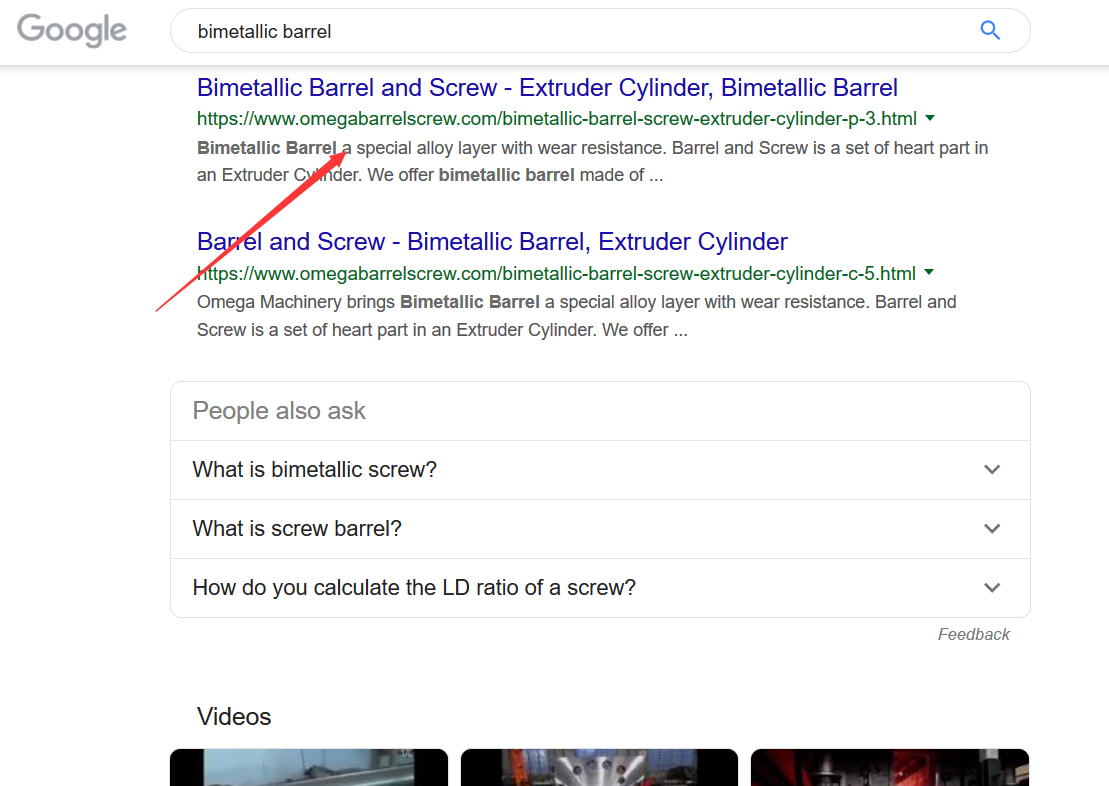This screenshot has width=1109, height=786.
Task: Open the third video thumbnail
Action: pos(890,767)
